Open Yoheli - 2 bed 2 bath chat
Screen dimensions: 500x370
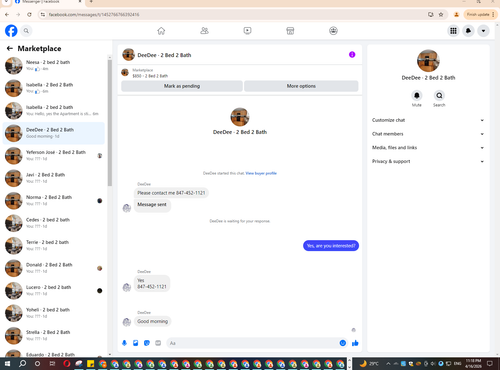coord(54,313)
